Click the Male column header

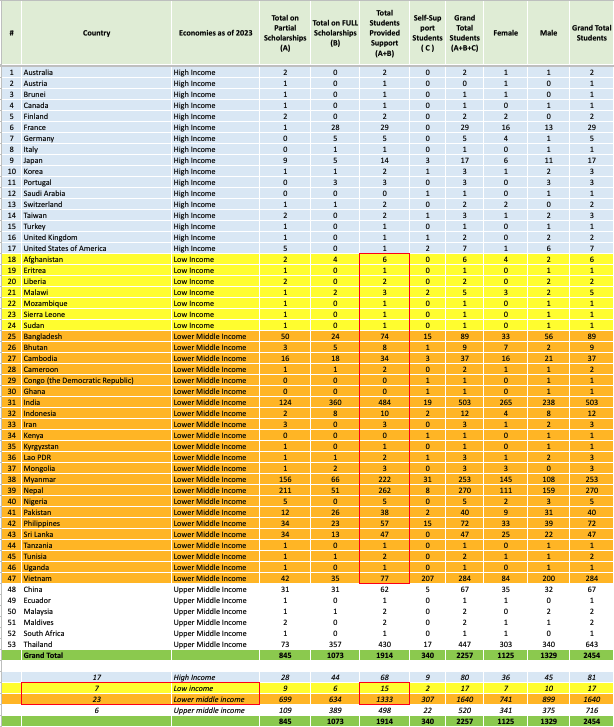pyautogui.click(x=548, y=33)
